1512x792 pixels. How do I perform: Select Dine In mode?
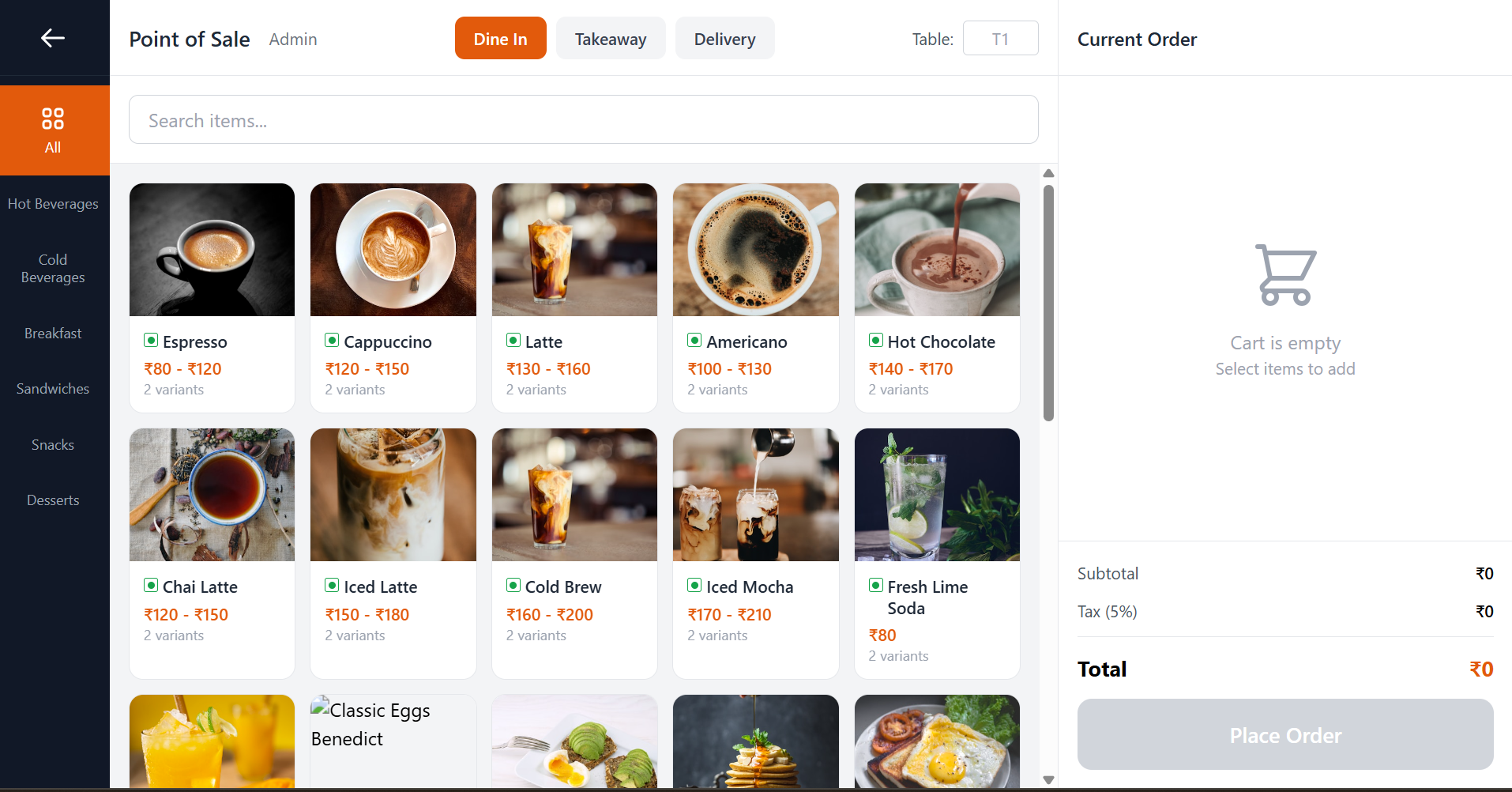499,38
